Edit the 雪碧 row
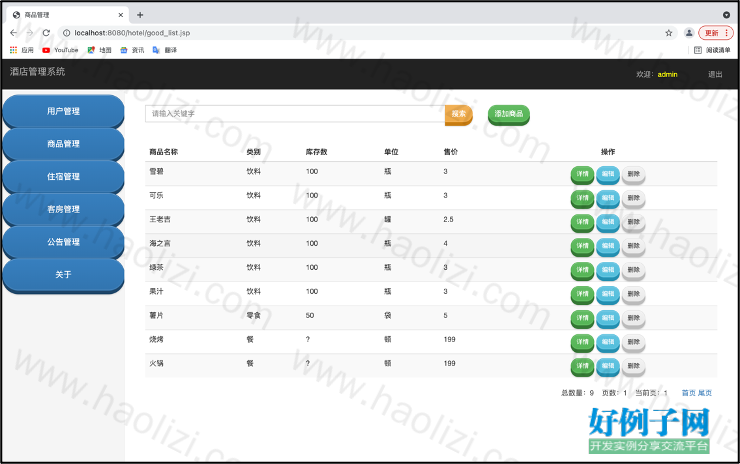The image size is (740, 464). pyautogui.click(x=608, y=175)
